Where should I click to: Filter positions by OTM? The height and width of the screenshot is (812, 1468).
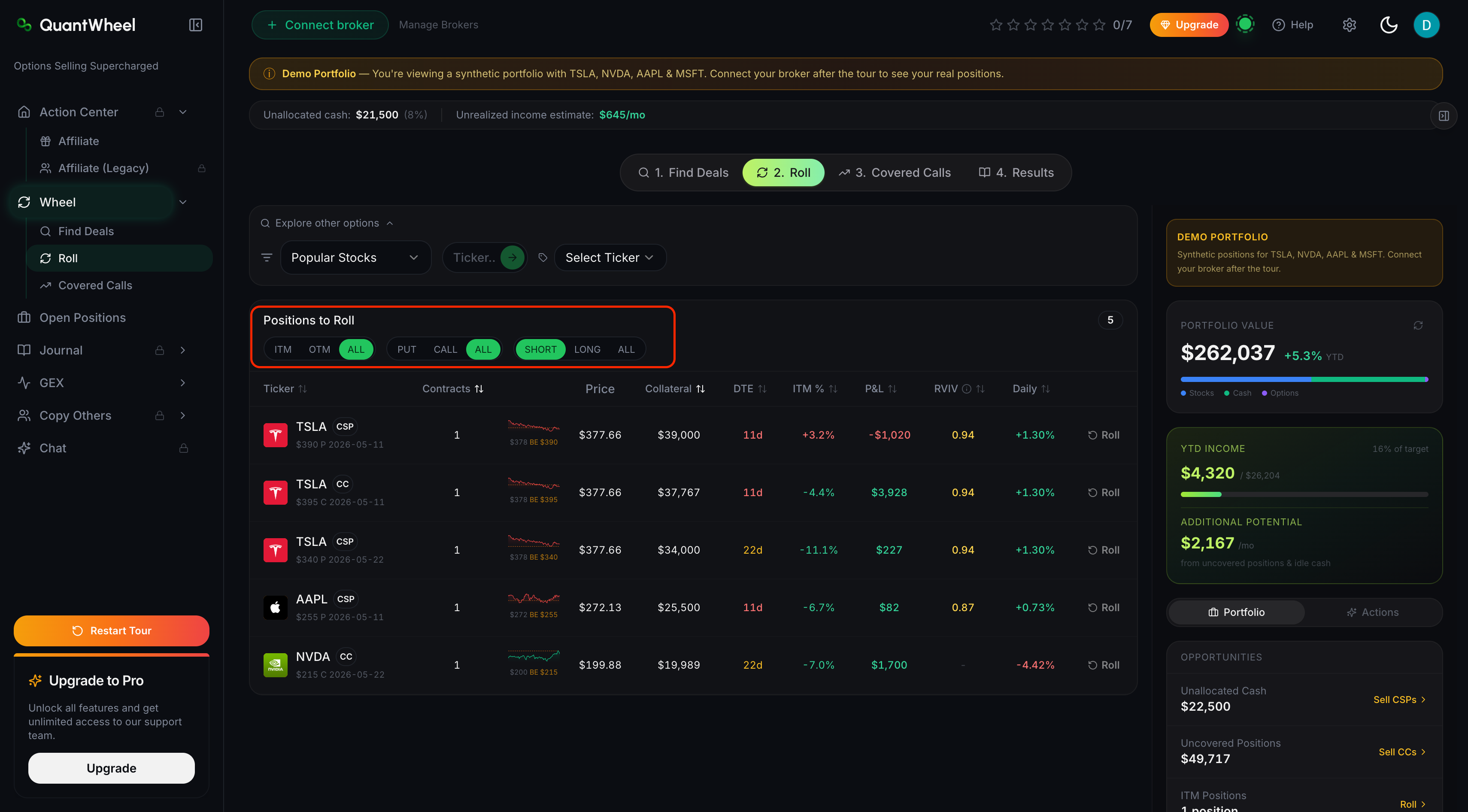319,349
